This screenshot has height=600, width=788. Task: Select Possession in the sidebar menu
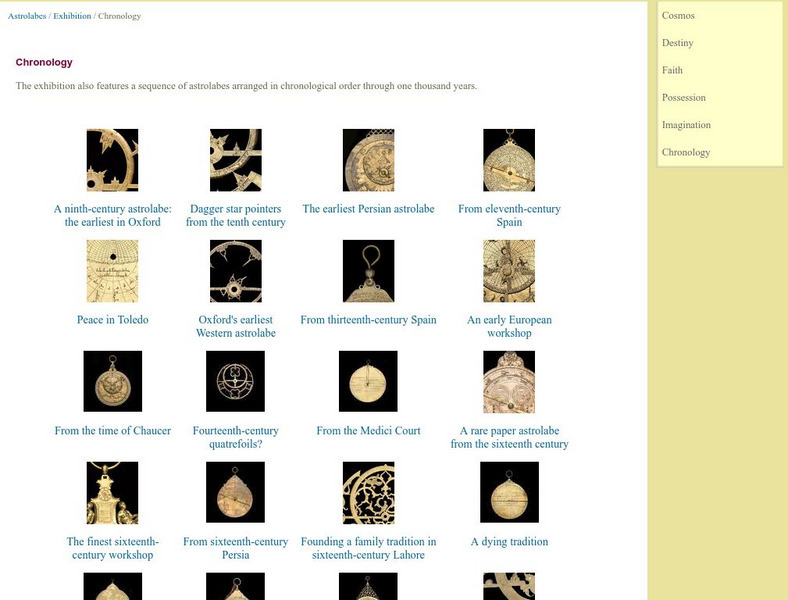(683, 98)
